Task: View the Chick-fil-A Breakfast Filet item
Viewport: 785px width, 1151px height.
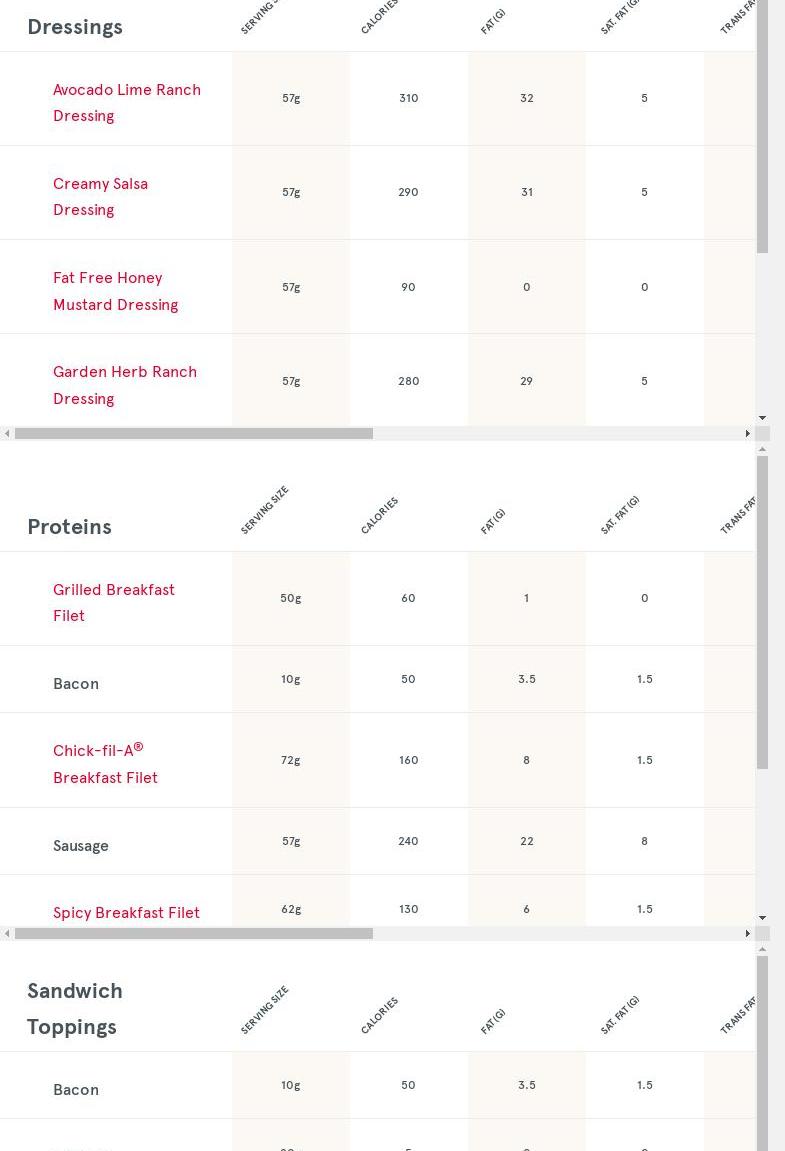Action: pos(105,764)
